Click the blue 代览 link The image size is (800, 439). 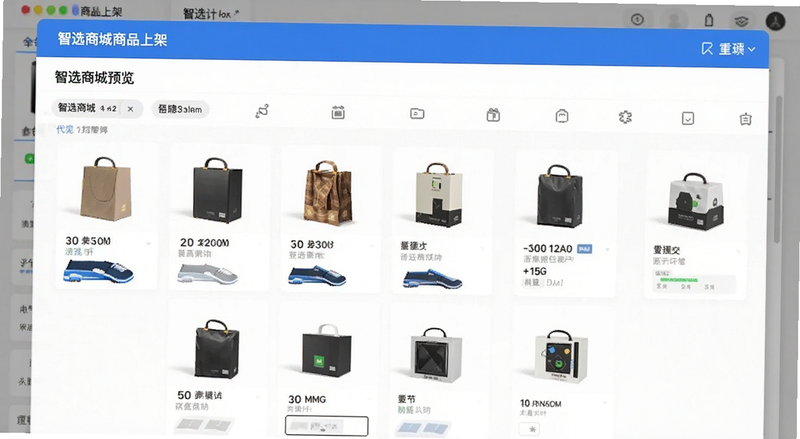tap(65, 129)
